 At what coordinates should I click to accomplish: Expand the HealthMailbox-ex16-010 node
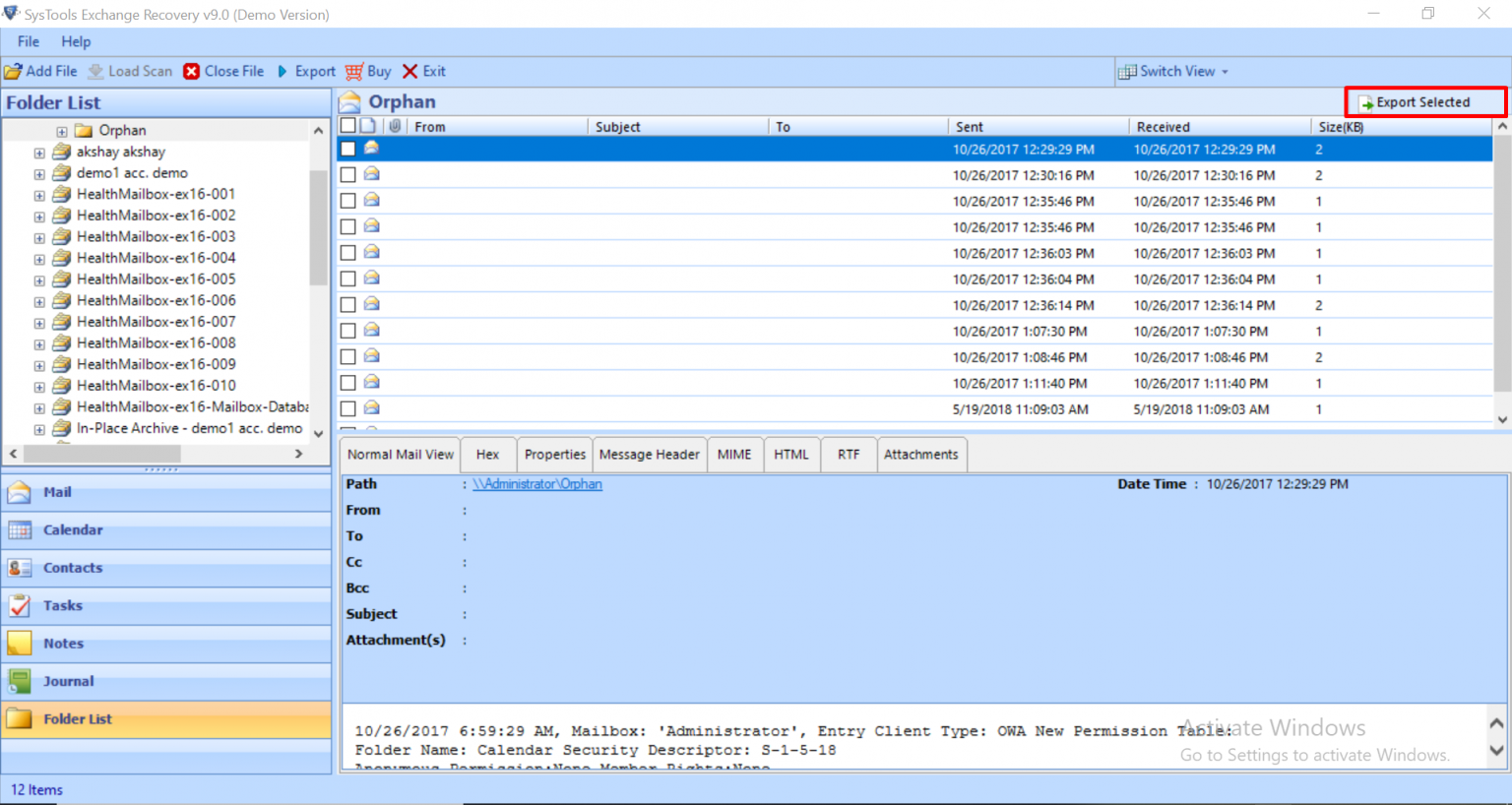coord(39,387)
